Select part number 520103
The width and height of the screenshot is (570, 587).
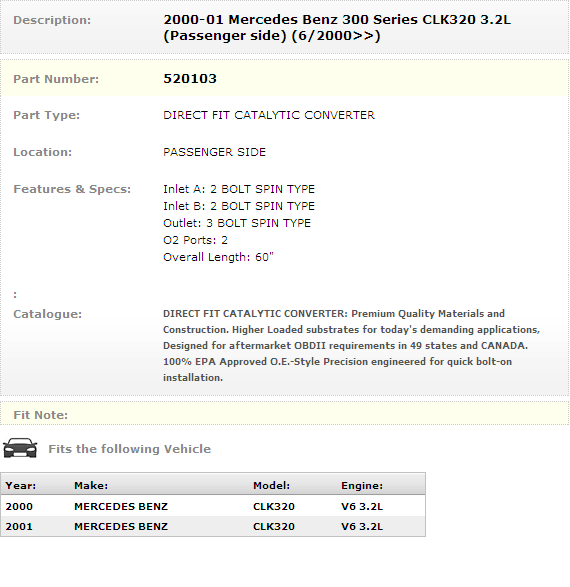pyautogui.click(x=190, y=79)
